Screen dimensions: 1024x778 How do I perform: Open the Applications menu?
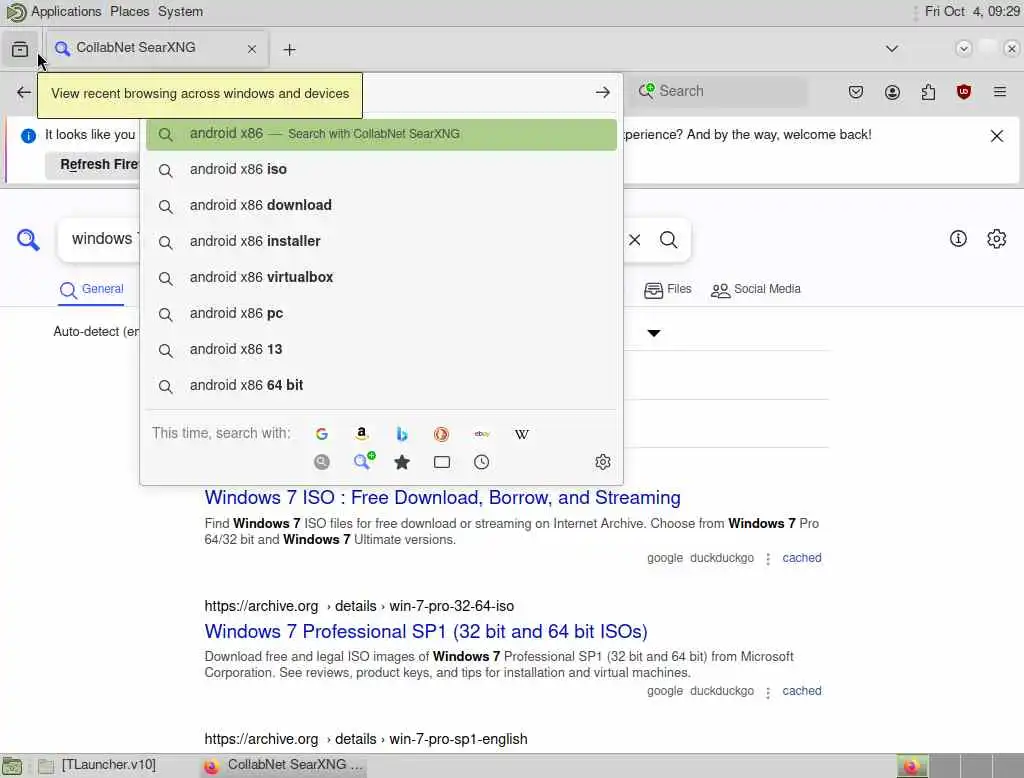(x=66, y=12)
